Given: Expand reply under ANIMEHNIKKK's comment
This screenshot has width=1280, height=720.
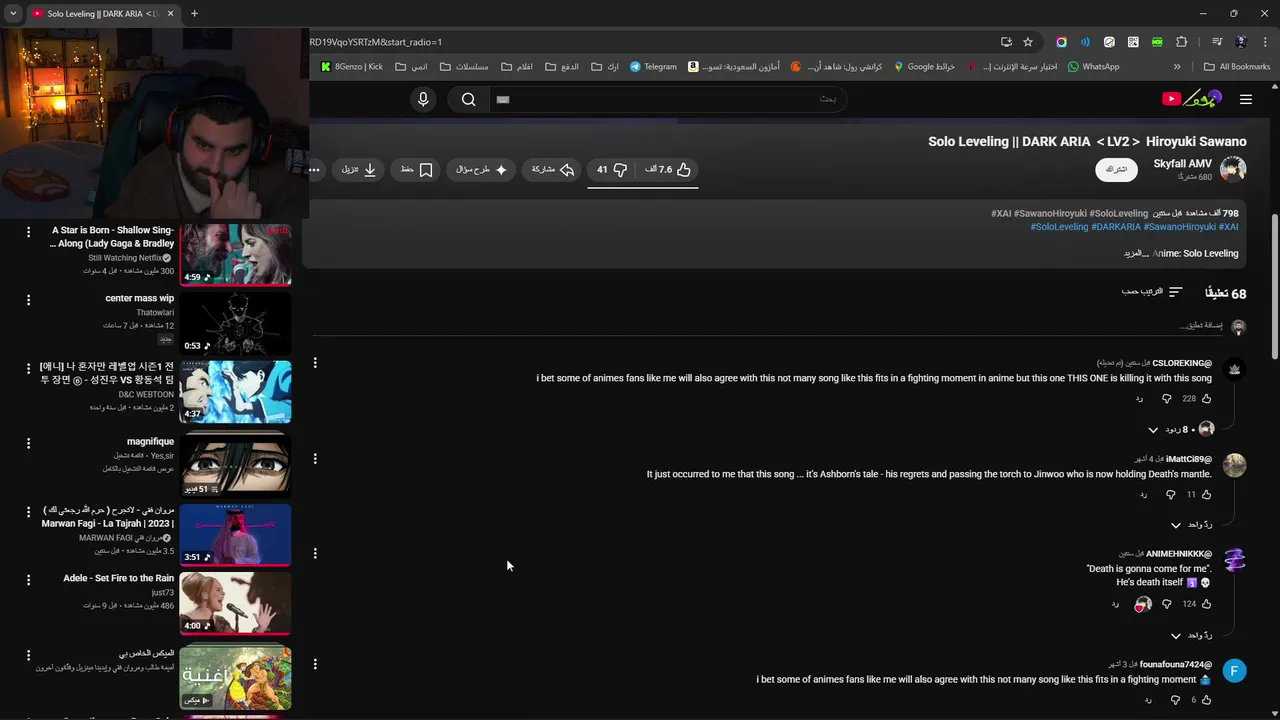Looking at the screenshot, I should click(x=1191, y=635).
